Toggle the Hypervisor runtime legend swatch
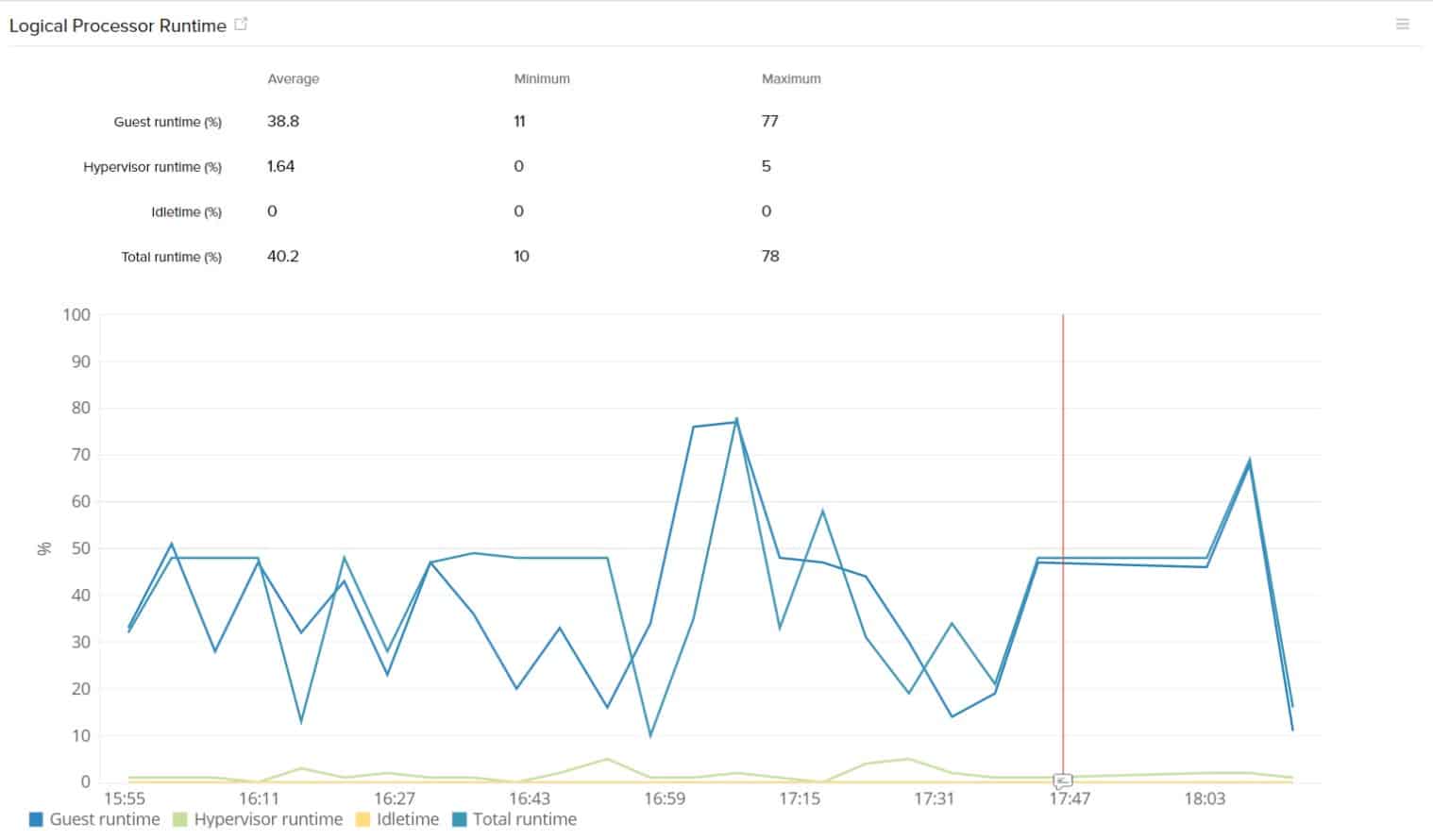 (x=180, y=819)
